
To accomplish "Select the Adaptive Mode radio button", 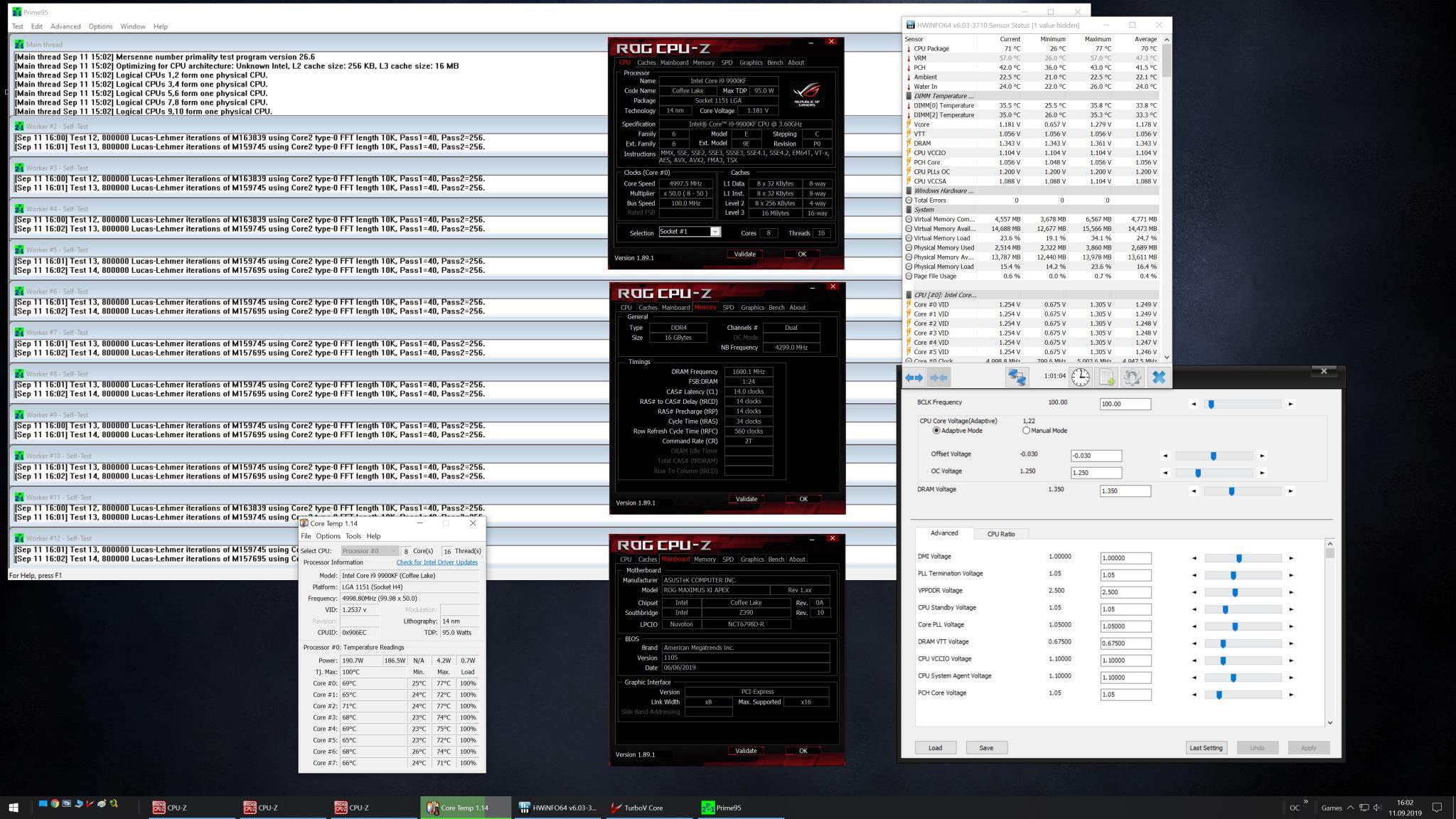I will pos(936,430).
